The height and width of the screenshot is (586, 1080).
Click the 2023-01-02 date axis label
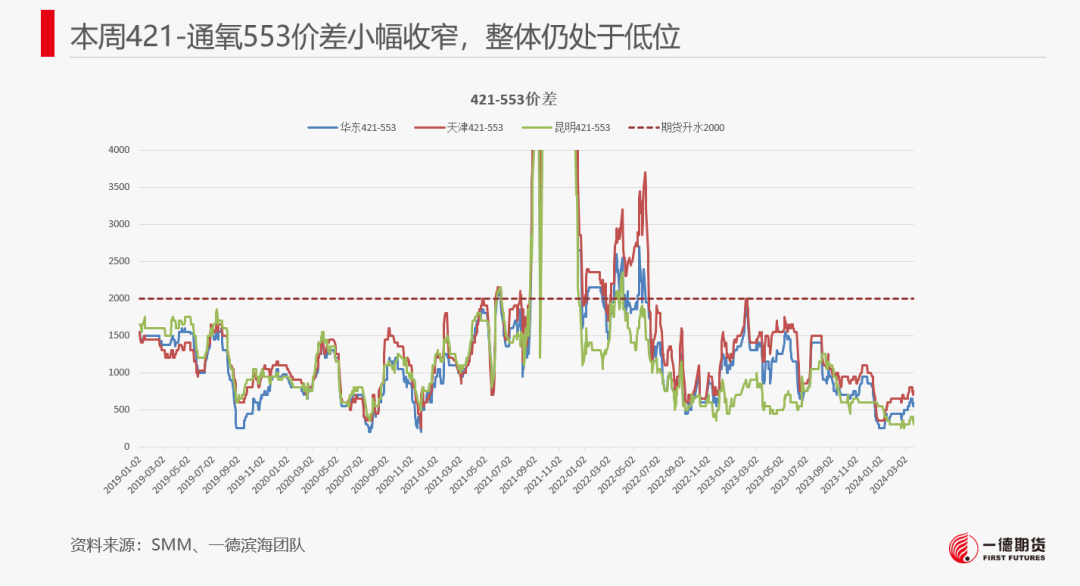716,473
